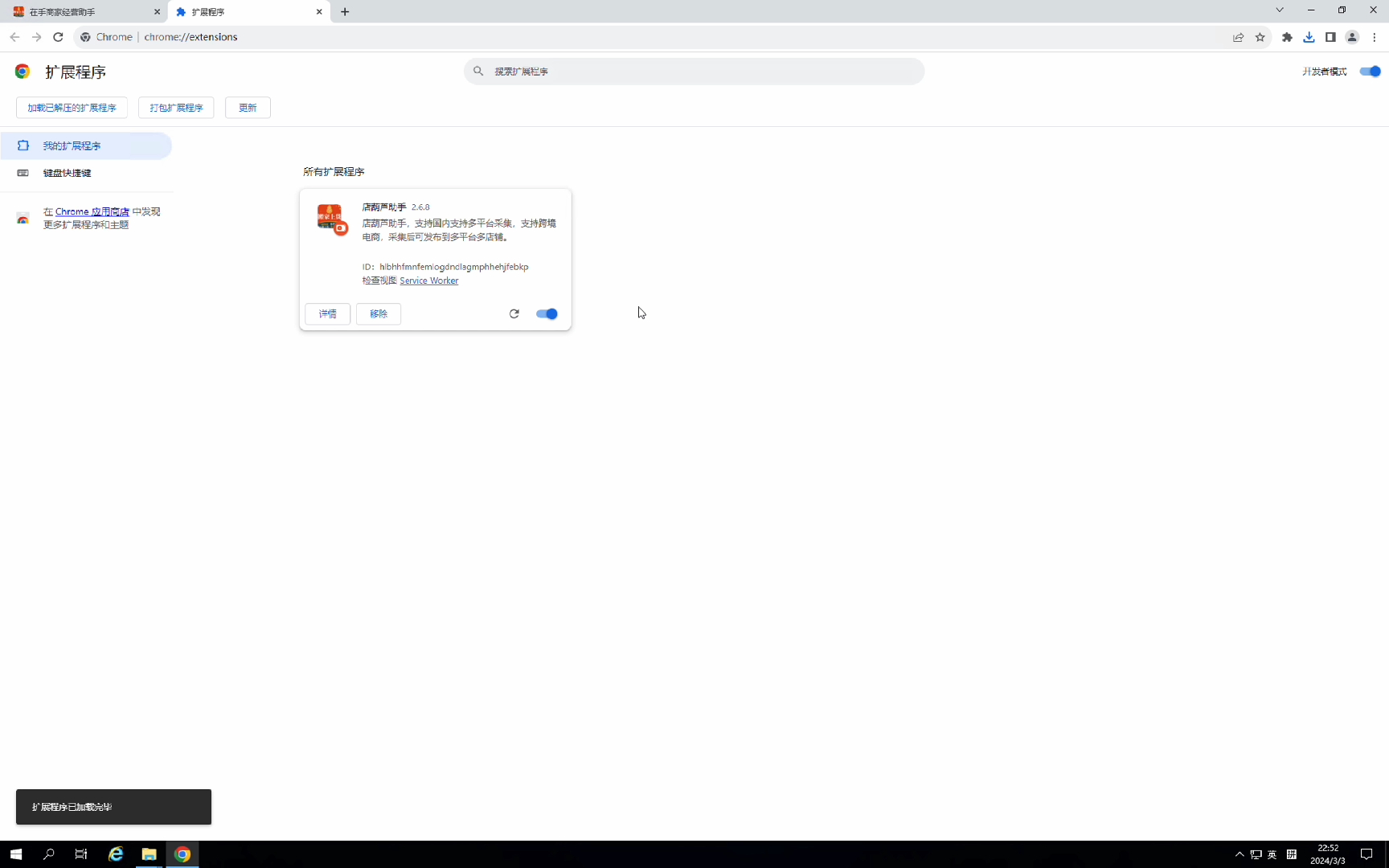Click the version number 2.6.8
Screen dimensions: 1389x868
point(420,207)
